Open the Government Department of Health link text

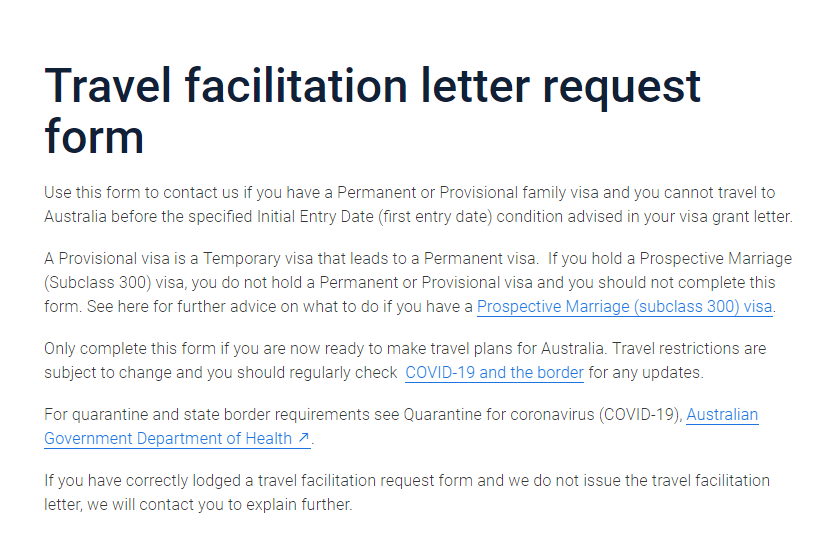(x=168, y=438)
